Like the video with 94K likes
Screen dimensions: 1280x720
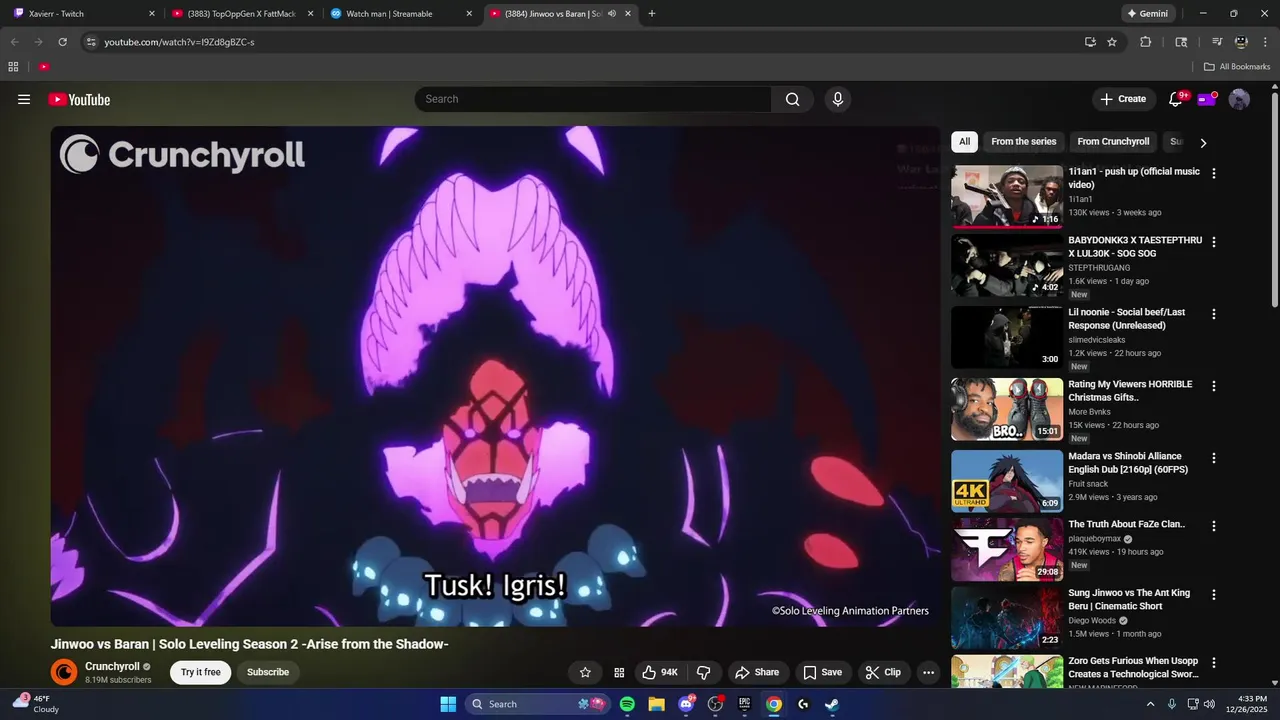tap(659, 672)
